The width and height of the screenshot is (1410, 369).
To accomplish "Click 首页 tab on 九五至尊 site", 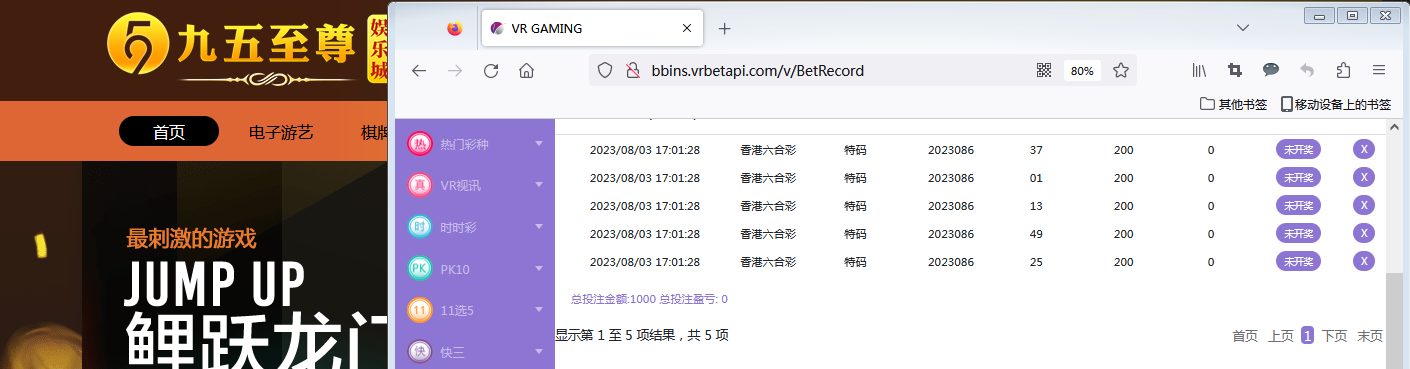I will pyautogui.click(x=169, y=132).
